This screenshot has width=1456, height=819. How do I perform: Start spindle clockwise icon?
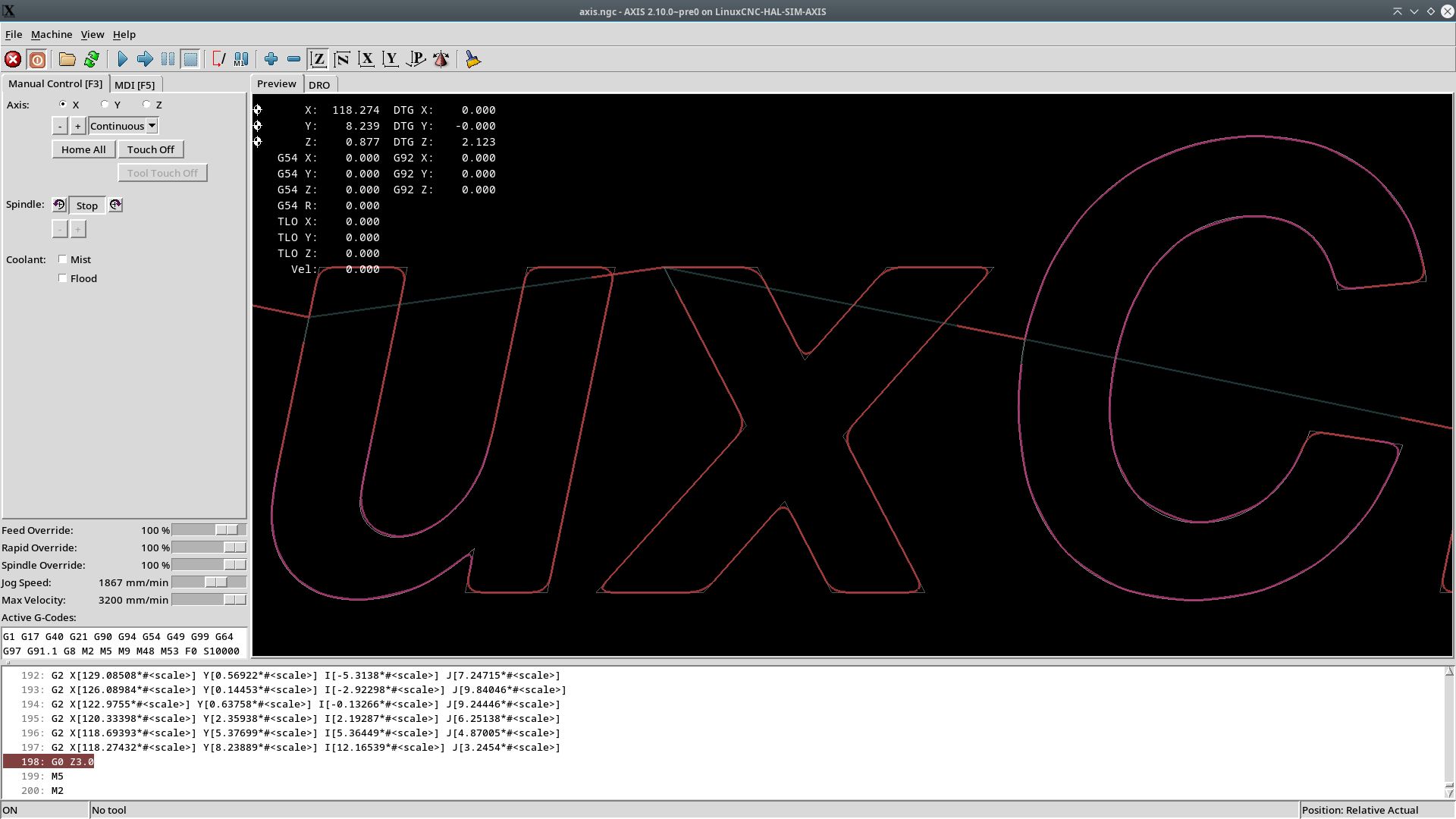[115, 205]
